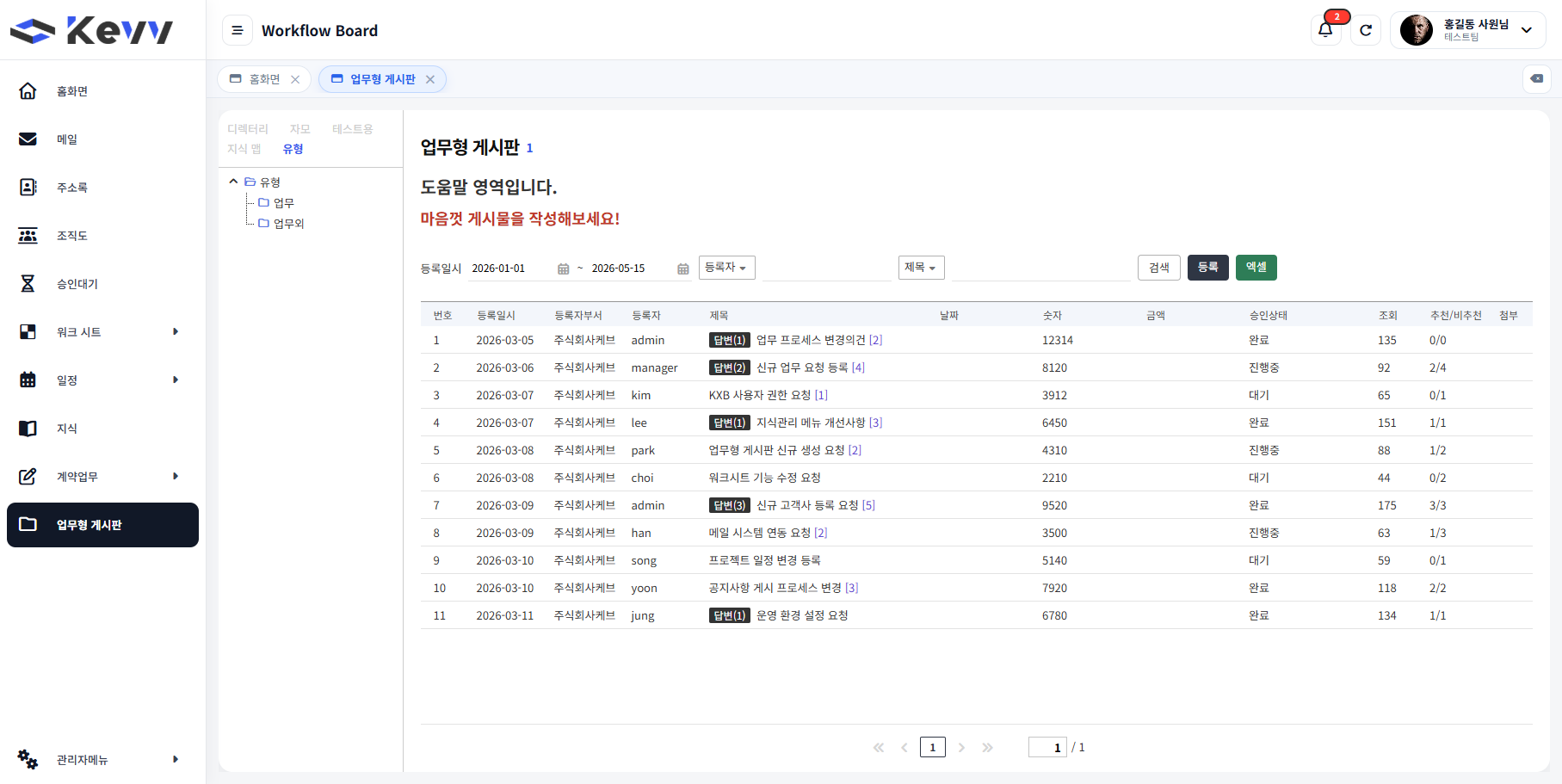Select the 테스트용 category tab
This screenshot has width=1562, height=784.
(x=353, y=129)
